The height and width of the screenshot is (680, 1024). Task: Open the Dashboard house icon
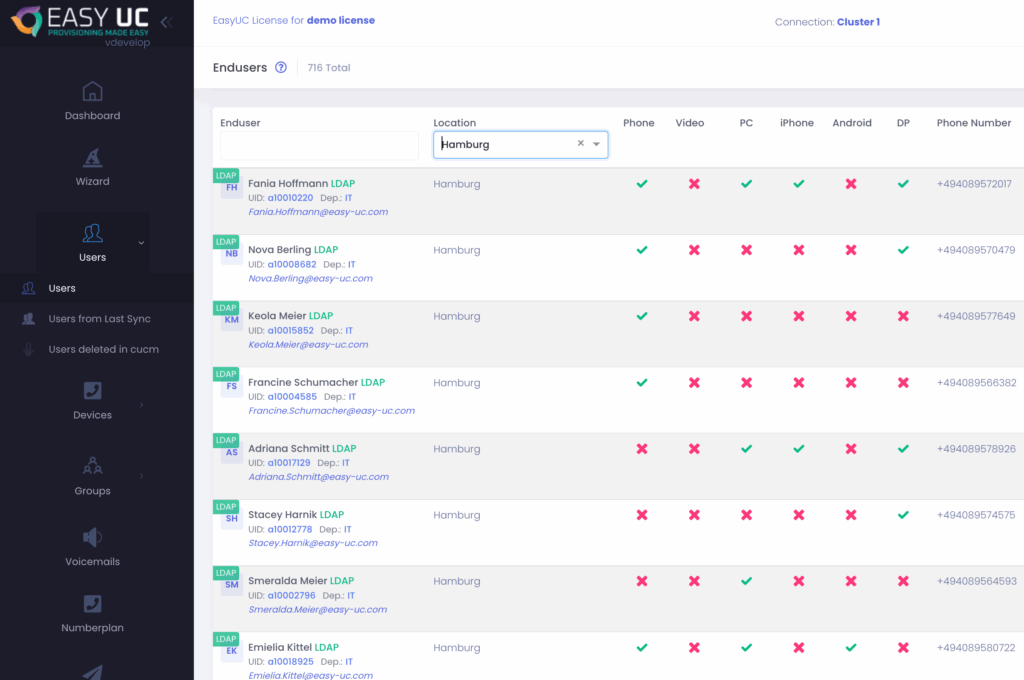pos(92,92)
